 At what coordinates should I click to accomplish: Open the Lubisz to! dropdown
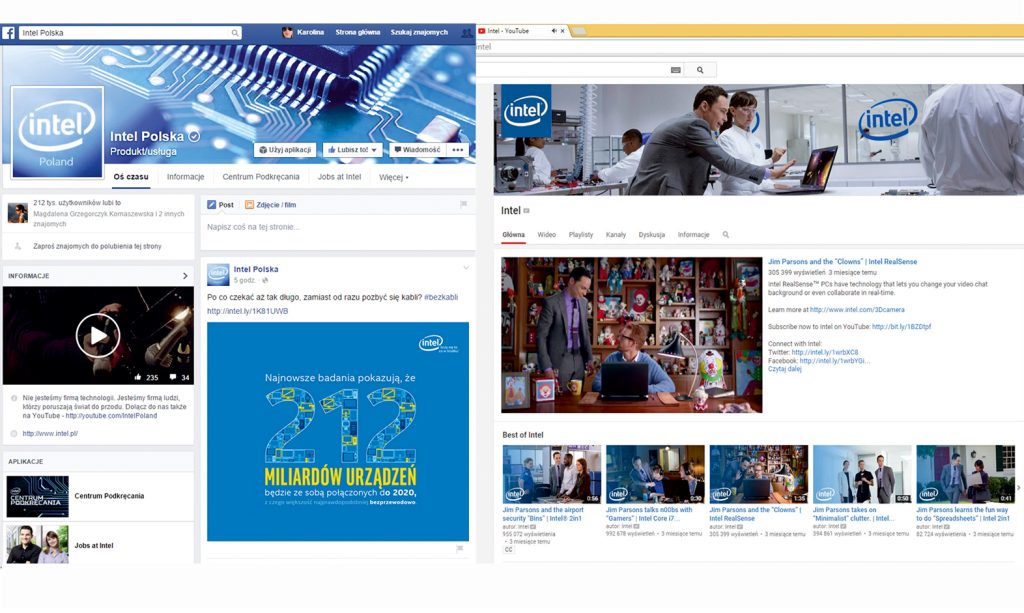tap(353, 150)
